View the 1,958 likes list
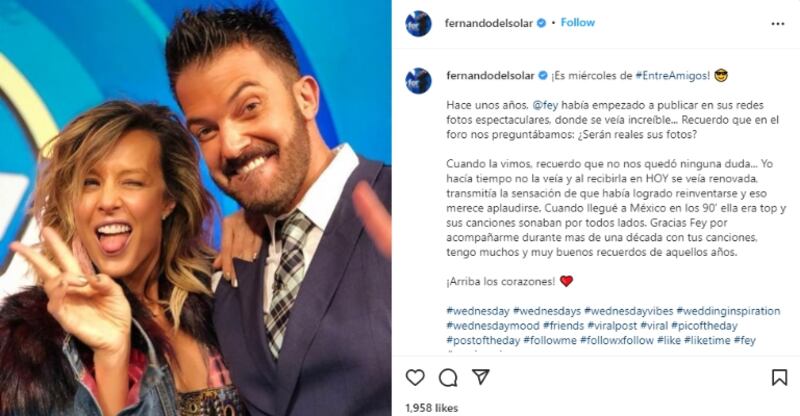Screen dimensions: 800x416 tap(432, 408)
